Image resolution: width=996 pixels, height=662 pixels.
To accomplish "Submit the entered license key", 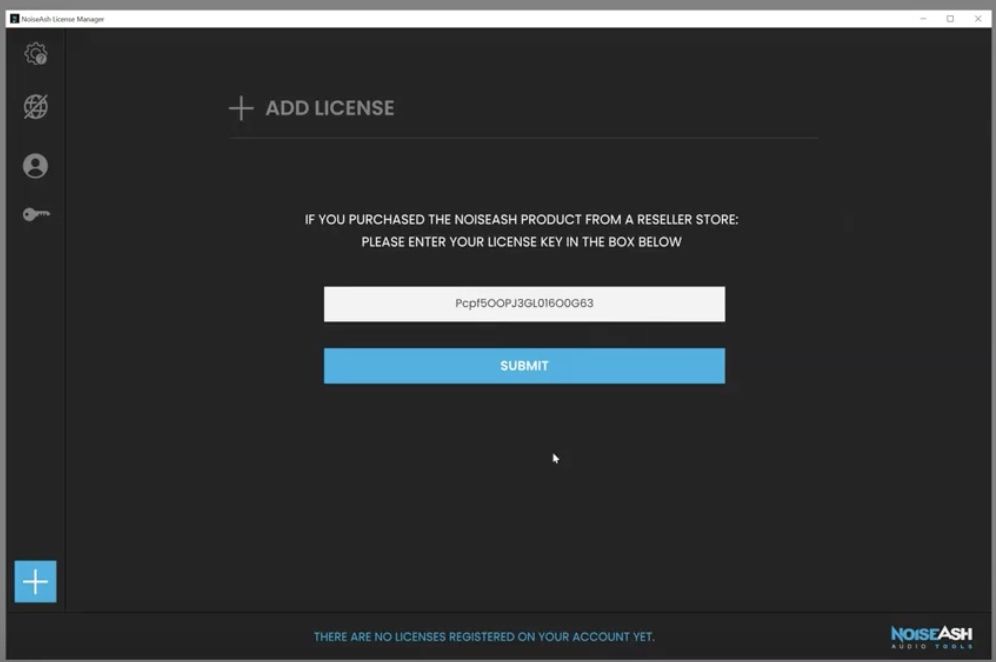I will pos(524,366).
